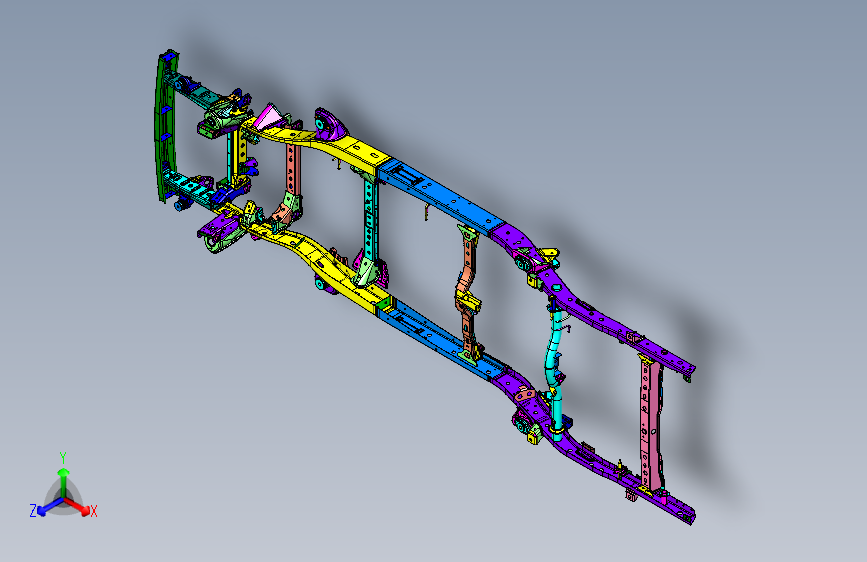Select the pink rear vertical crossmember

click(650, 423)
